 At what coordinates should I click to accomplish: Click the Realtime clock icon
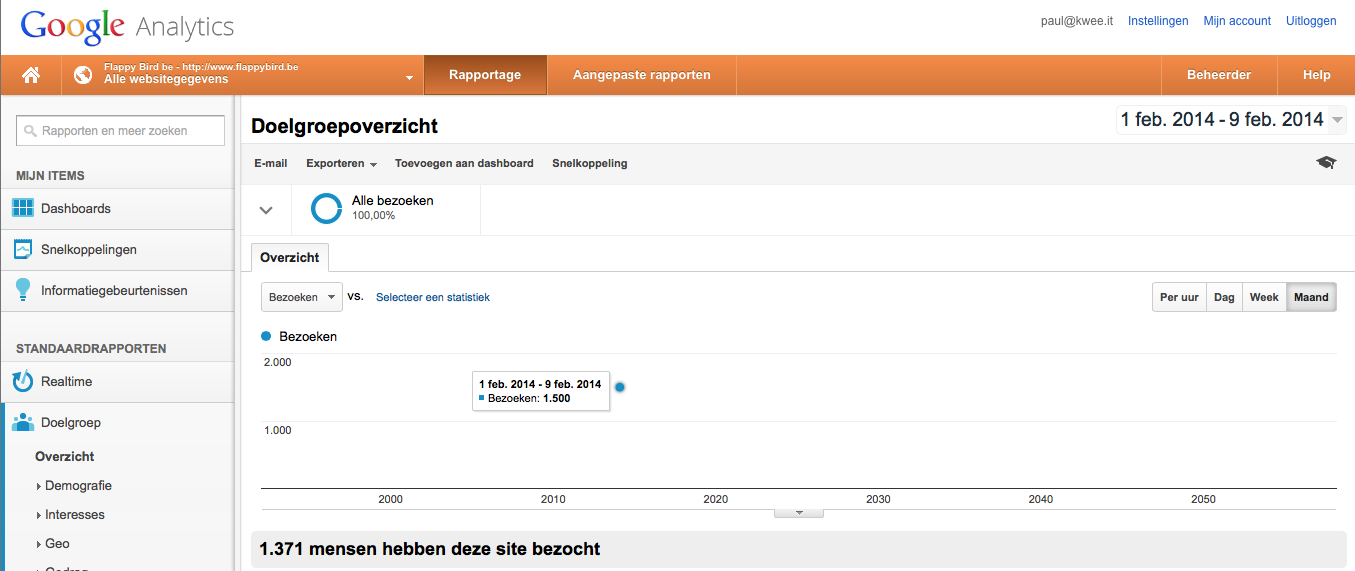tap(23, 381)
